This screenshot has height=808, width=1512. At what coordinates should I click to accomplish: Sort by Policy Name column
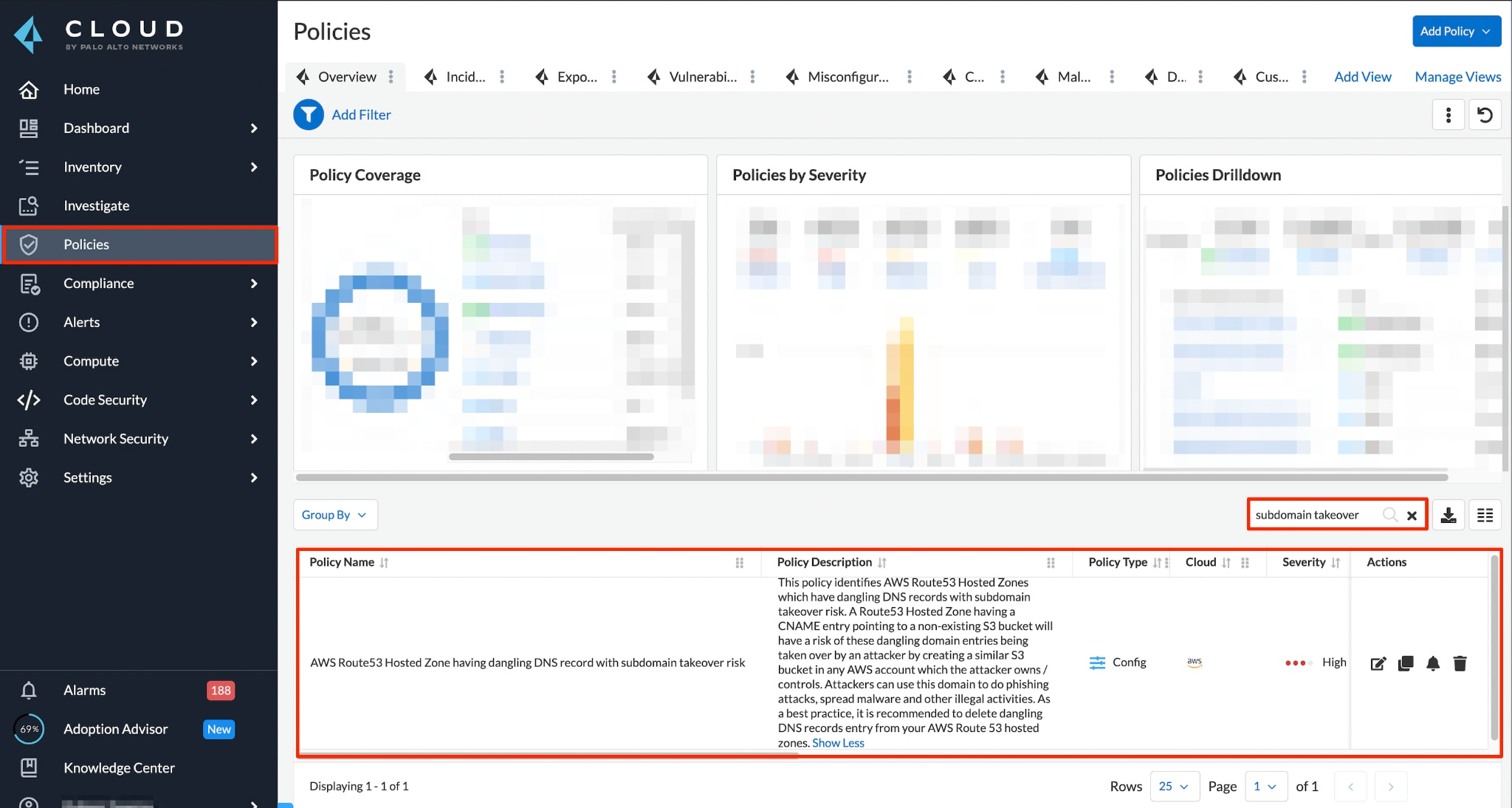[x=384, y=563]
